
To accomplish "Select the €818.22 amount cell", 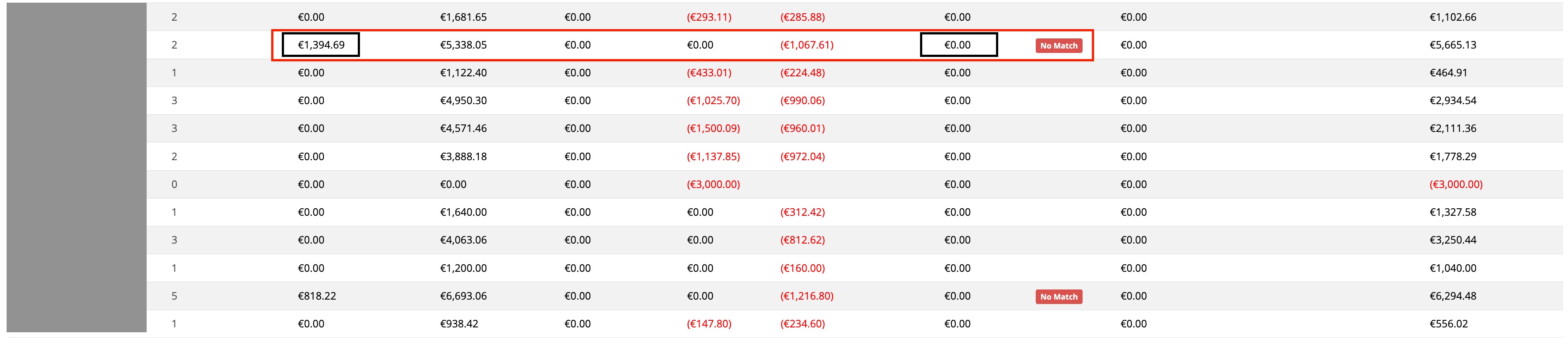I will tap(317, 296).
